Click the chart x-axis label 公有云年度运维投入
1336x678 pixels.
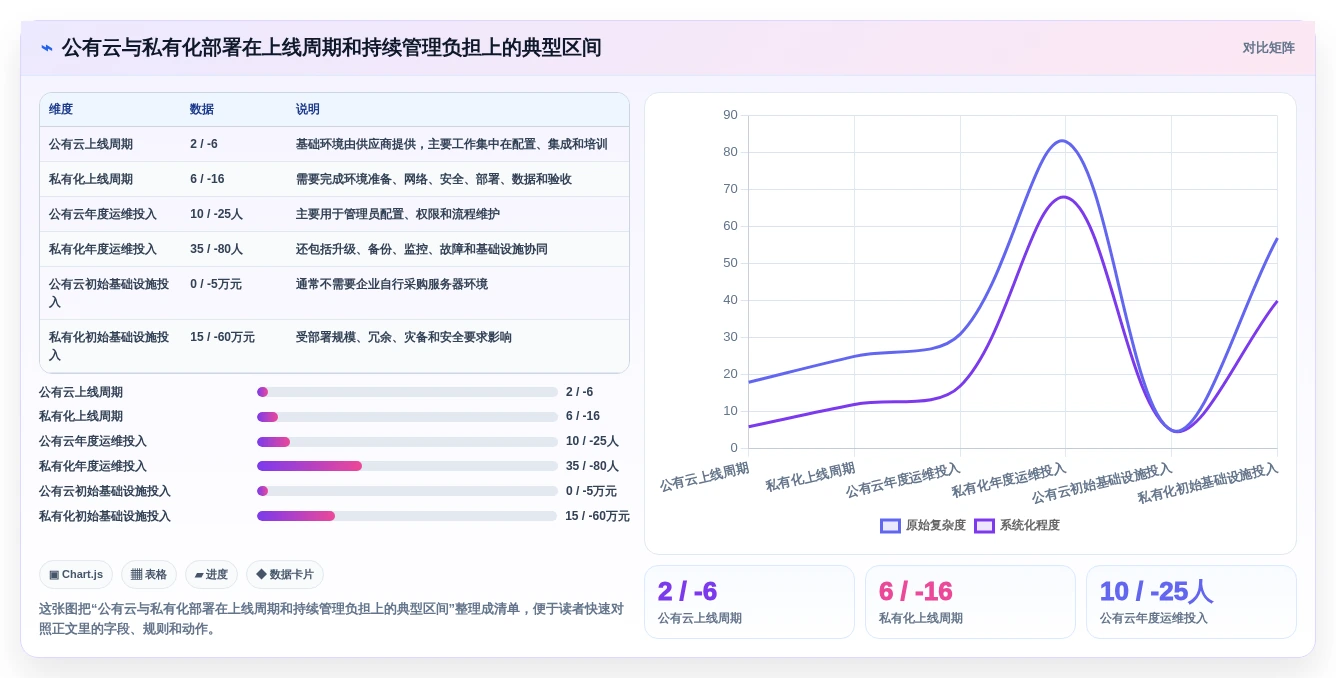[903, 480]
